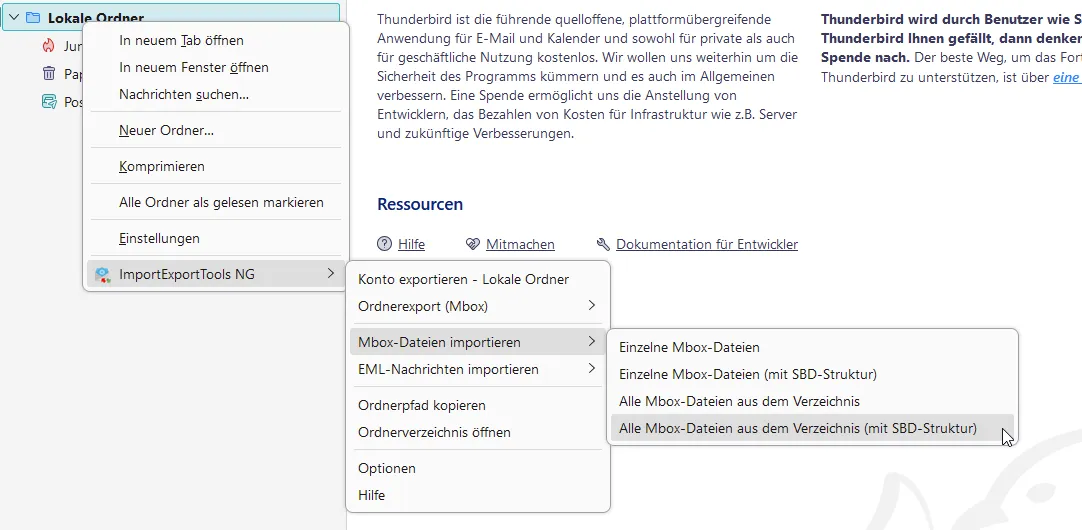
Task: Choose Komprimieren from context menu
Action: coord(216,166)
